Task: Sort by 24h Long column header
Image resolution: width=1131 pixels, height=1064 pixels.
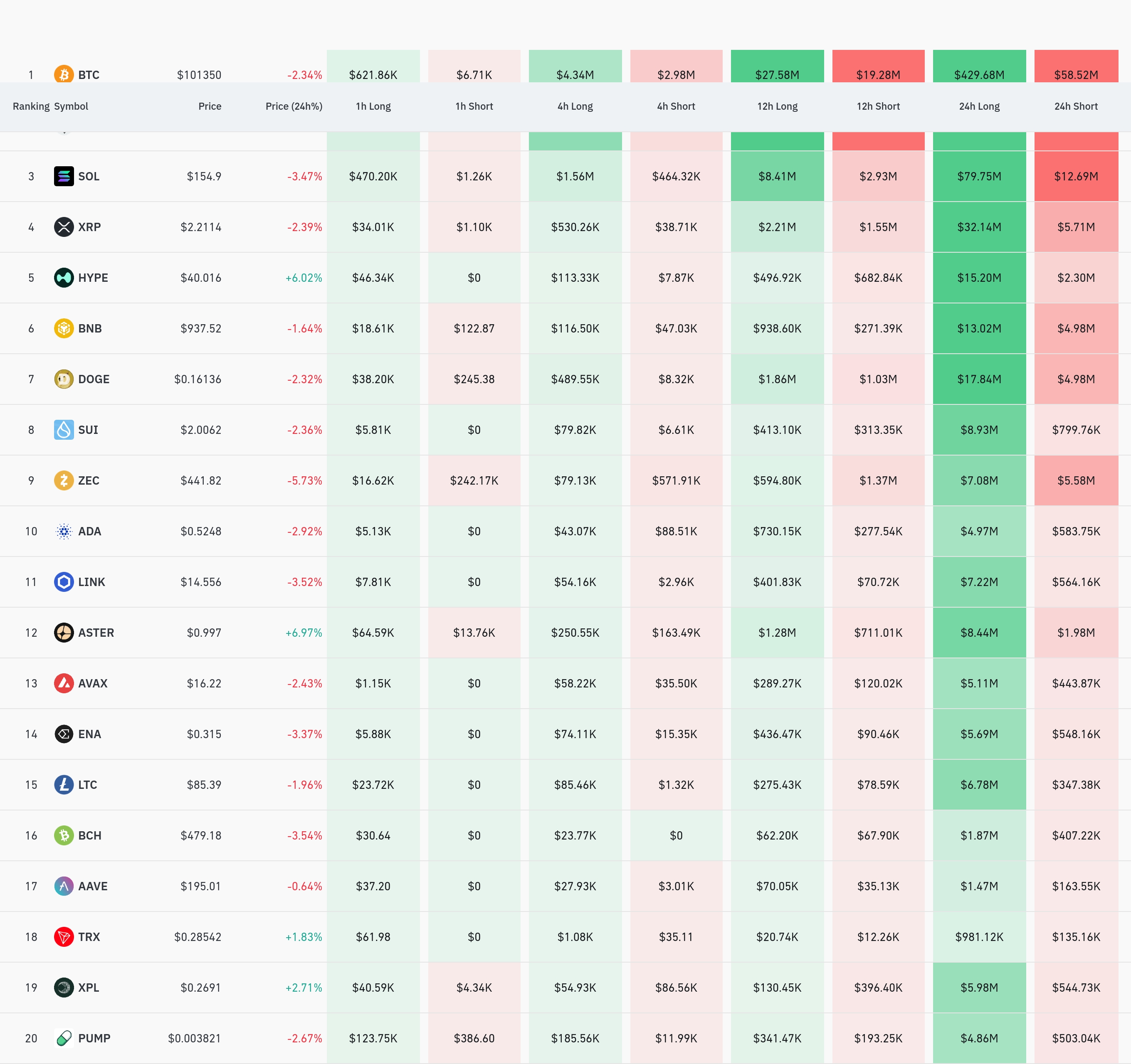Action: tap(979, 106)
